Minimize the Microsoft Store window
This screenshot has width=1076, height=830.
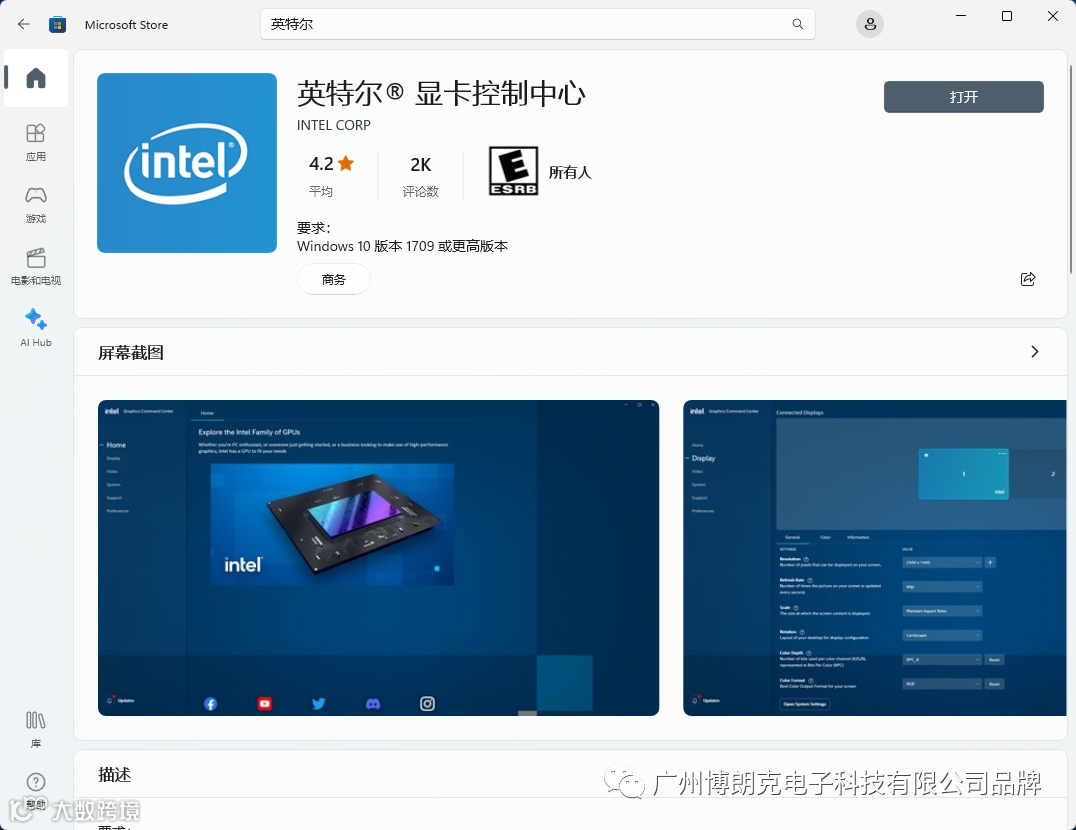point(961,16)
